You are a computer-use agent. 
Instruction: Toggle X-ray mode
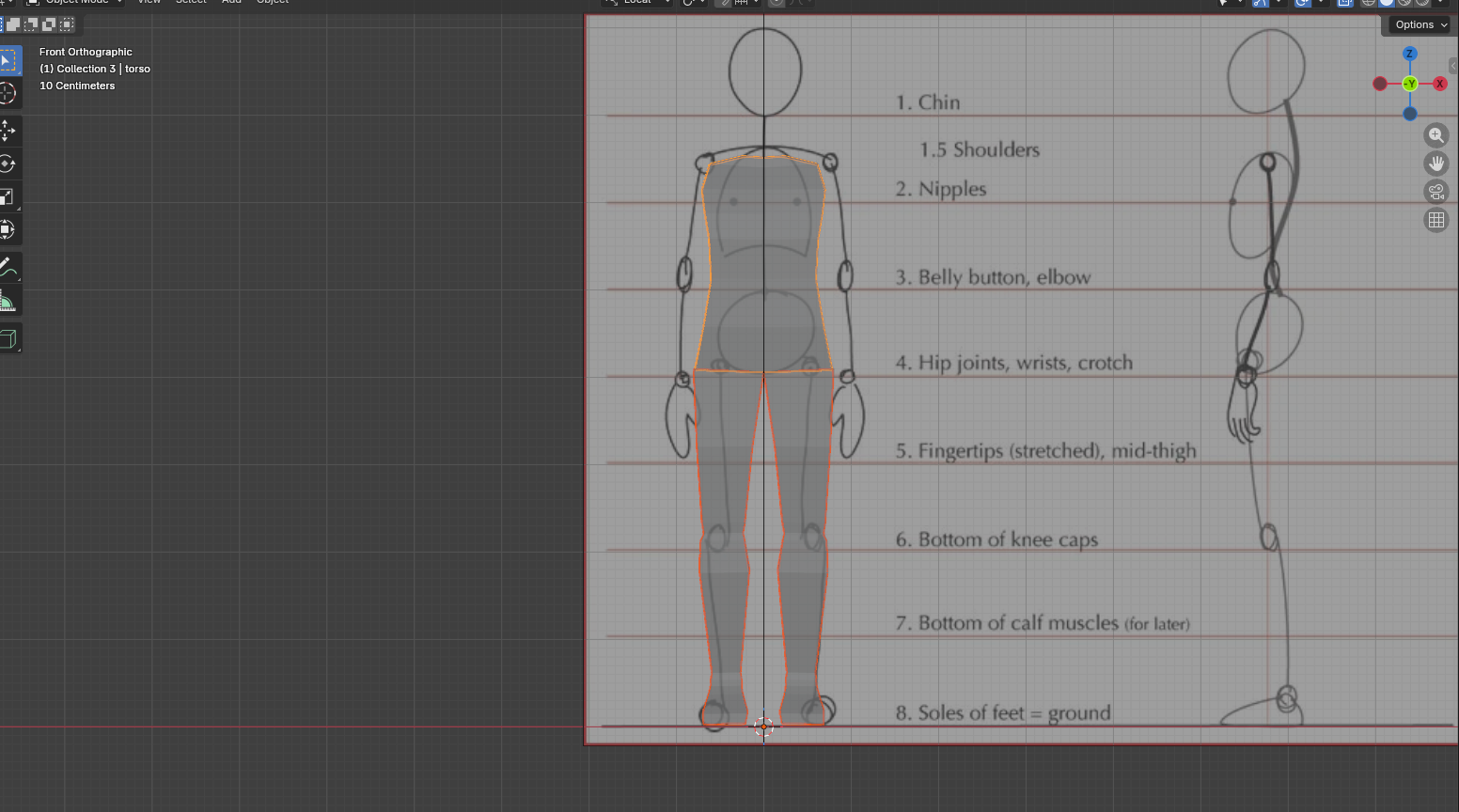pyautogui.click(x=1344, y=2)
